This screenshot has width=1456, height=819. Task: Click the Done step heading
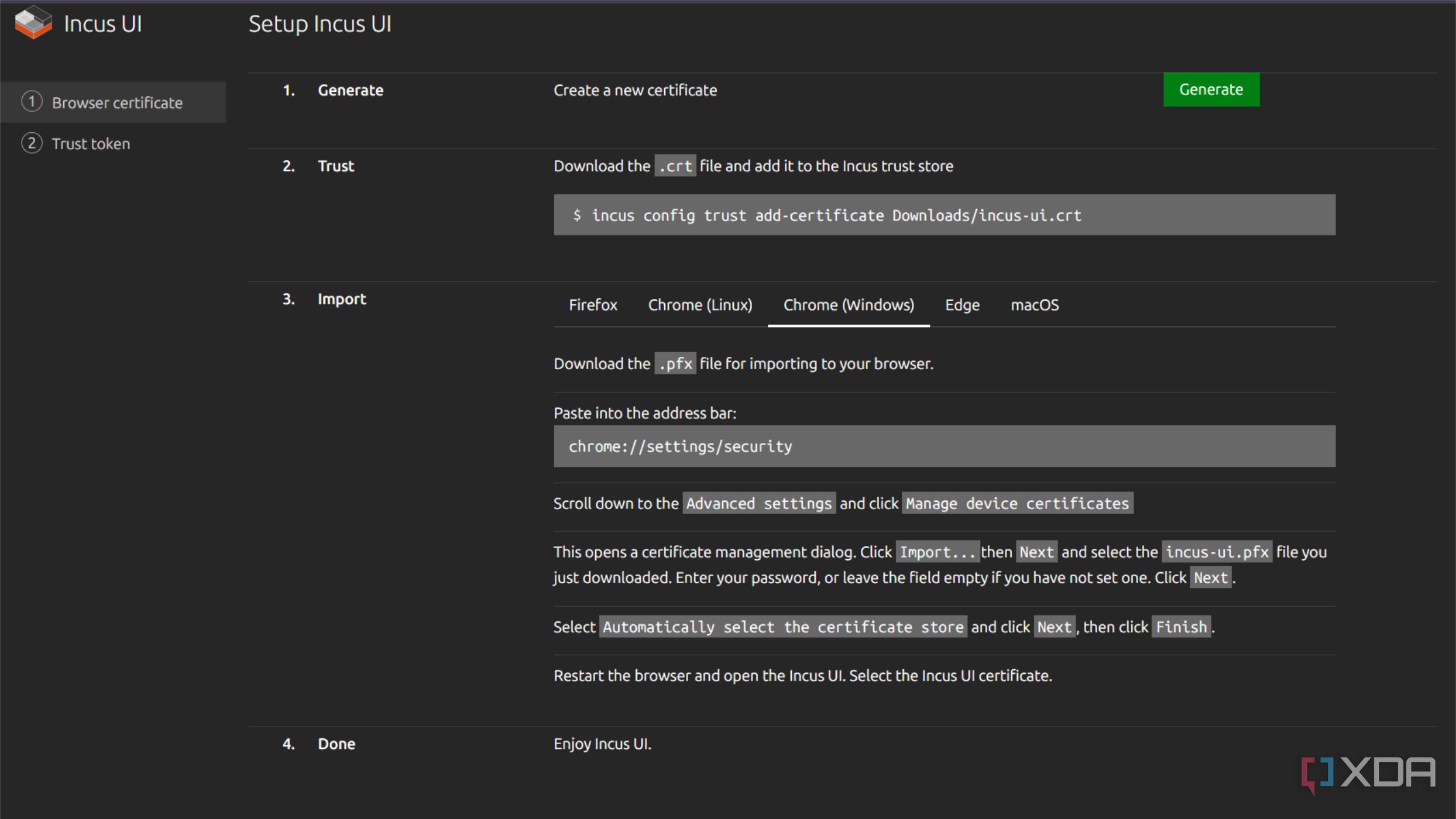pos(336,744)
